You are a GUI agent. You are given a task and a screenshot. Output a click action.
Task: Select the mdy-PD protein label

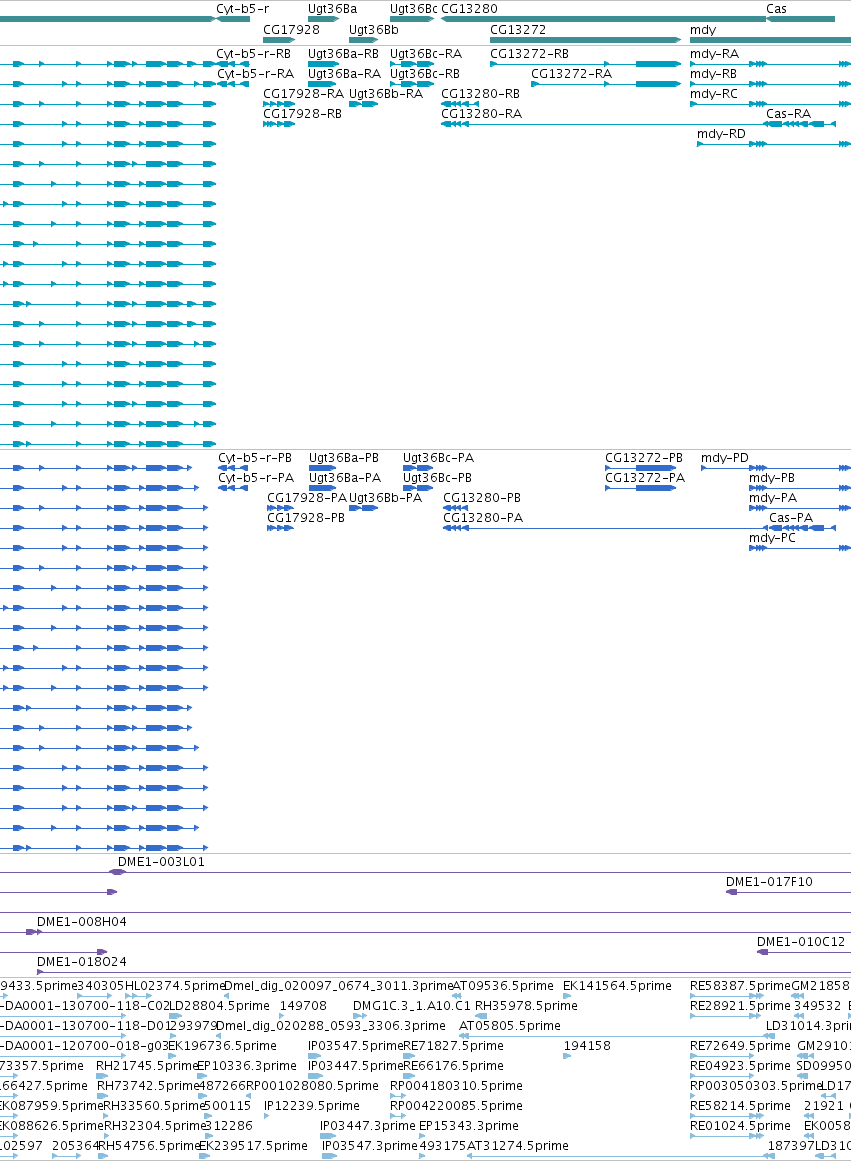click(725, 458)
